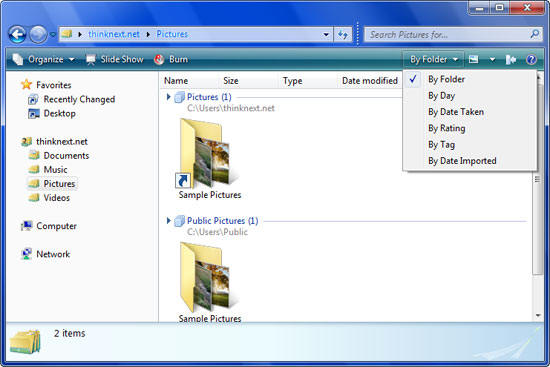
Task: Click the search magnifier icon
Action: pyautogui.click(x=535, y=34)
